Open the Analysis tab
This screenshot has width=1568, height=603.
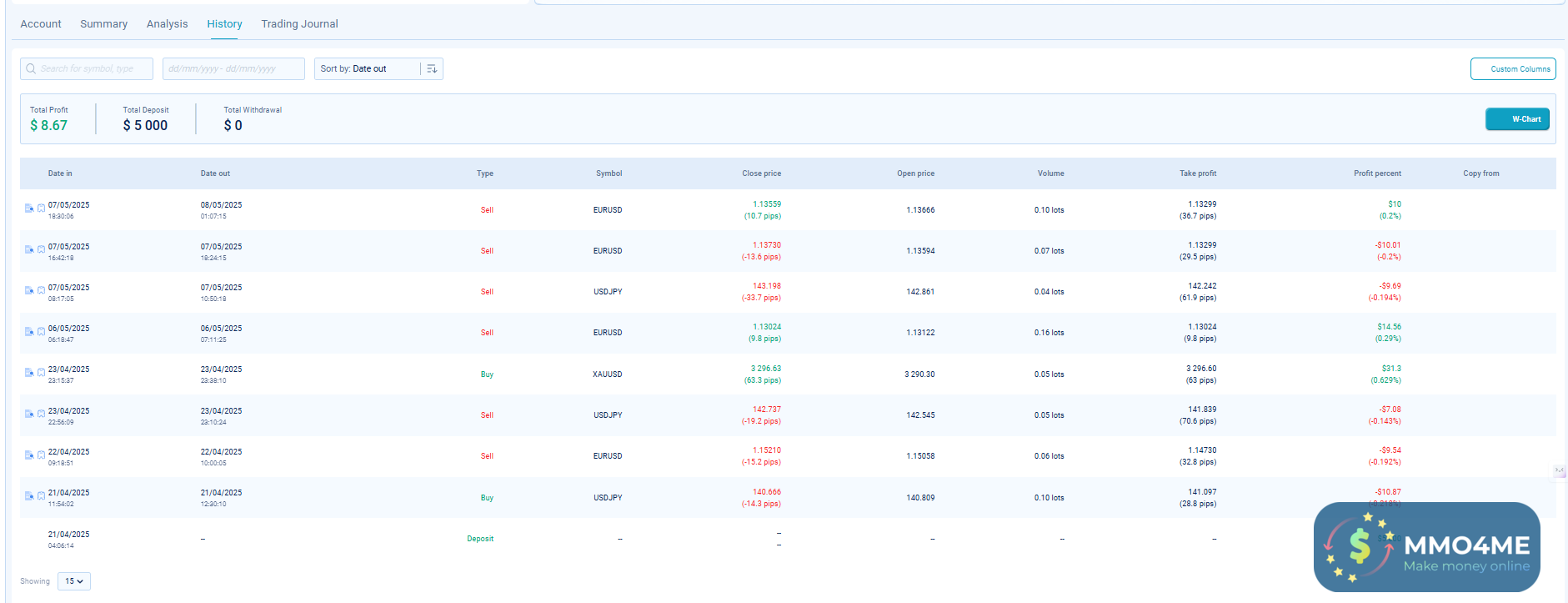pos(167,24)
